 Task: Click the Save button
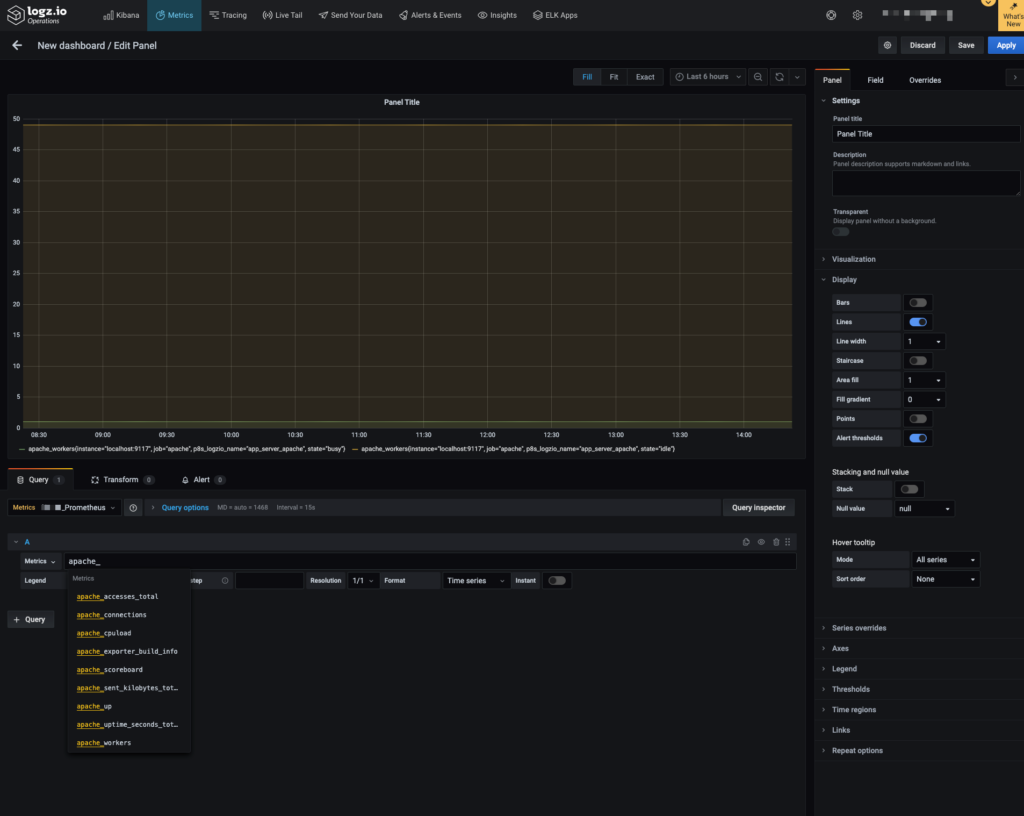pyautogui.click(x=966, y=45)
